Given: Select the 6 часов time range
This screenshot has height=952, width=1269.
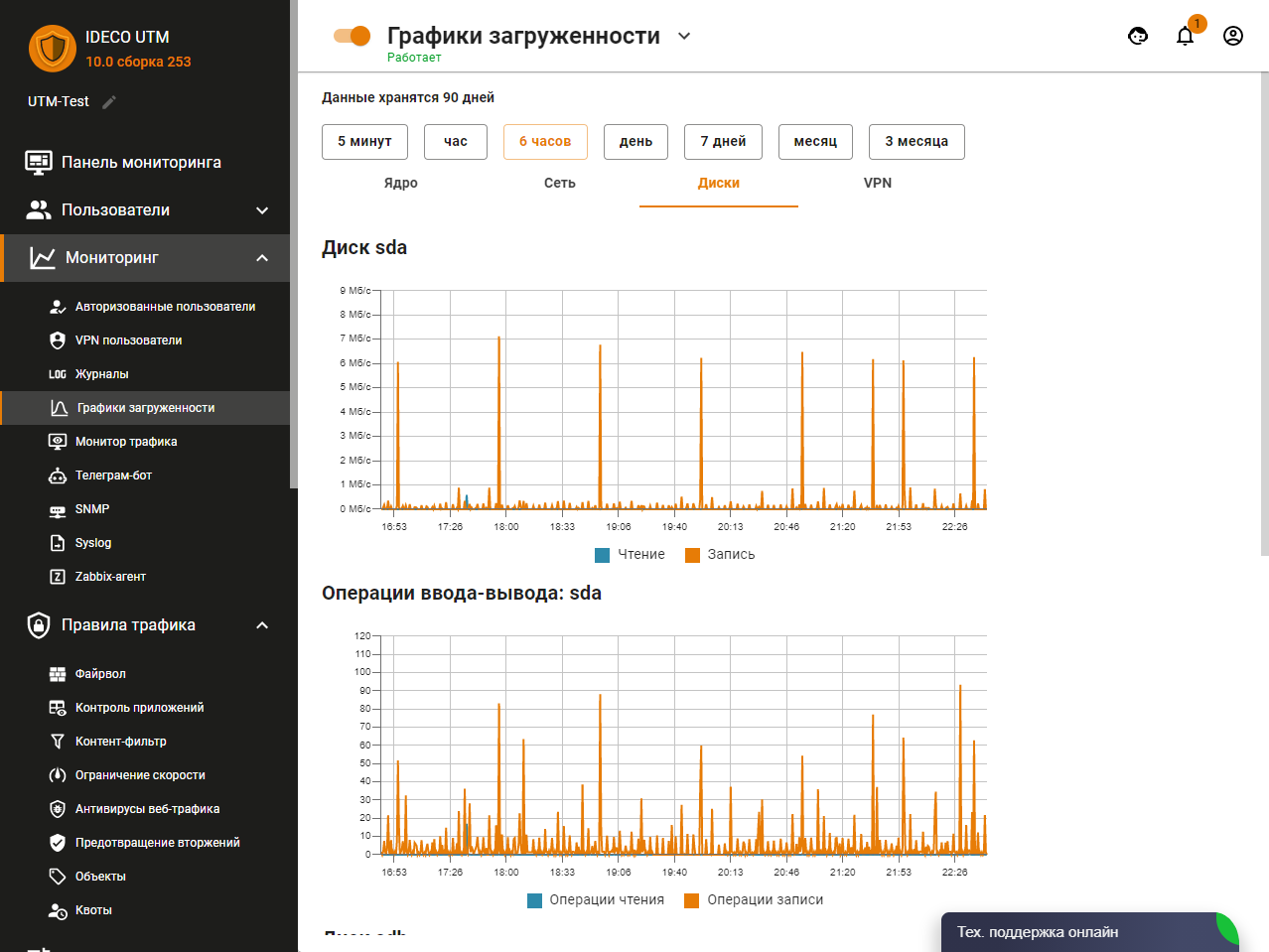Looking at the screenshot, I should coord(545,142).
